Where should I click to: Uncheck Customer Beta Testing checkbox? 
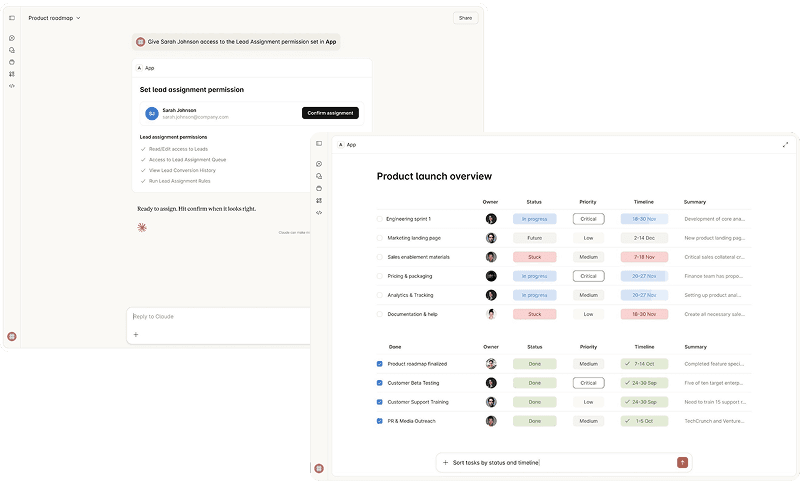(x=380, y=383)
